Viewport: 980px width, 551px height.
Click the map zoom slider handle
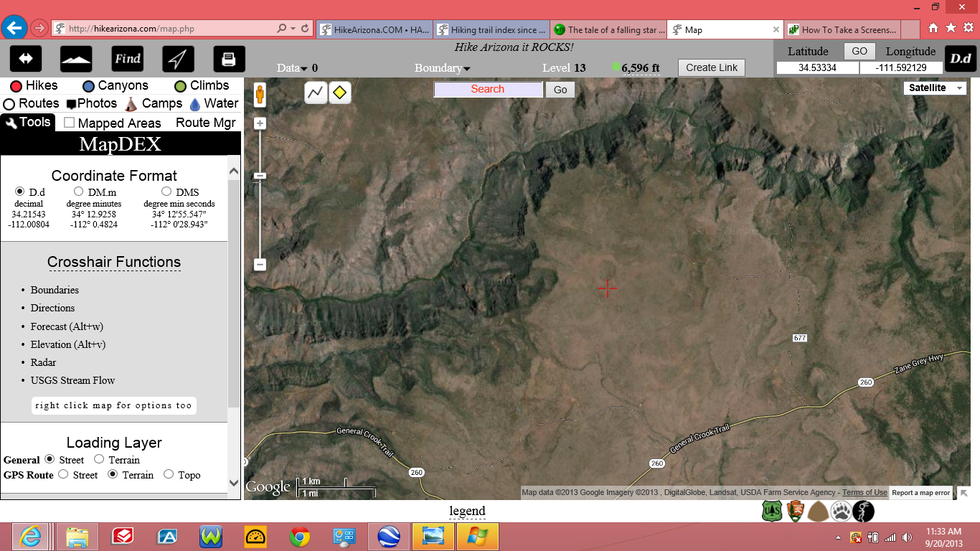(260, 176)
